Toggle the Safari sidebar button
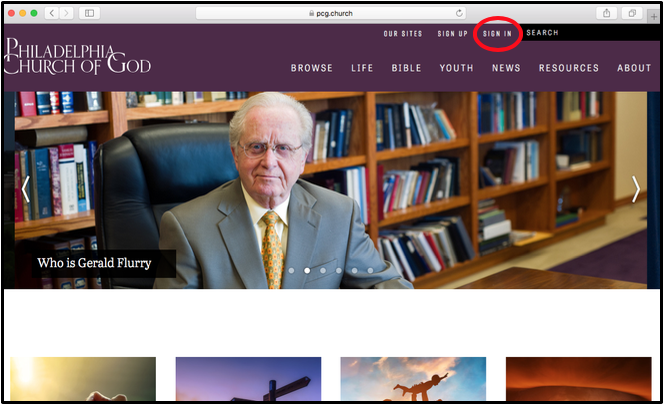 [x=89, y=13]
